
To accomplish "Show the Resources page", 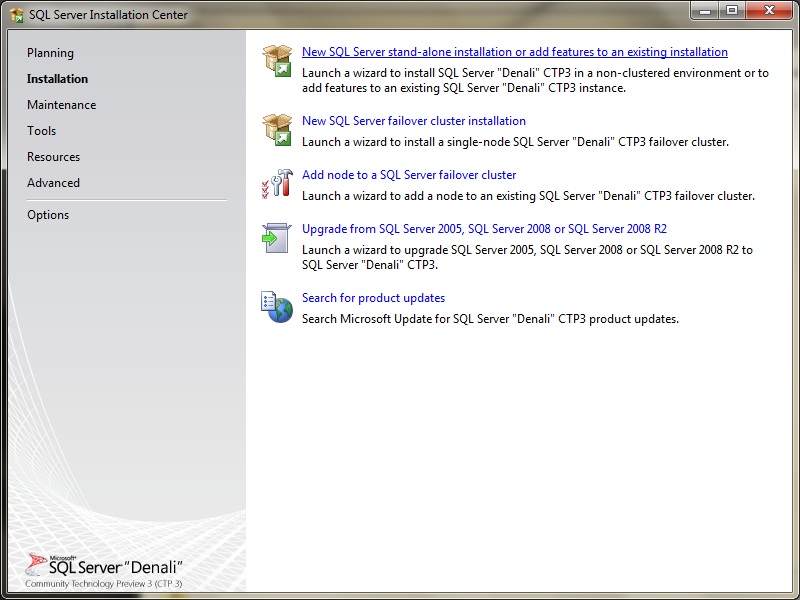I will click(53, 157).
